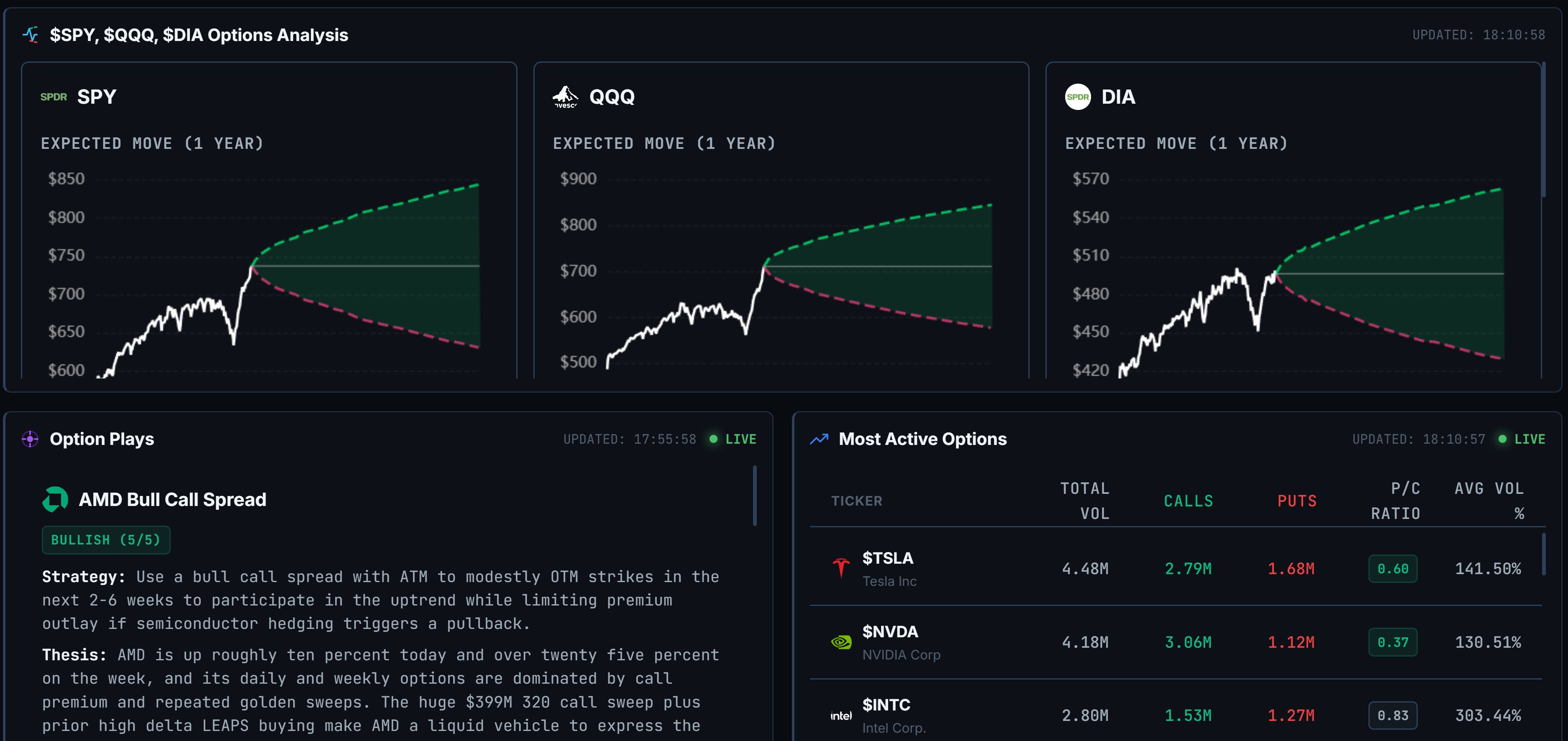
Task: Click the Strategy paragraph text
Action: (380, 600)
